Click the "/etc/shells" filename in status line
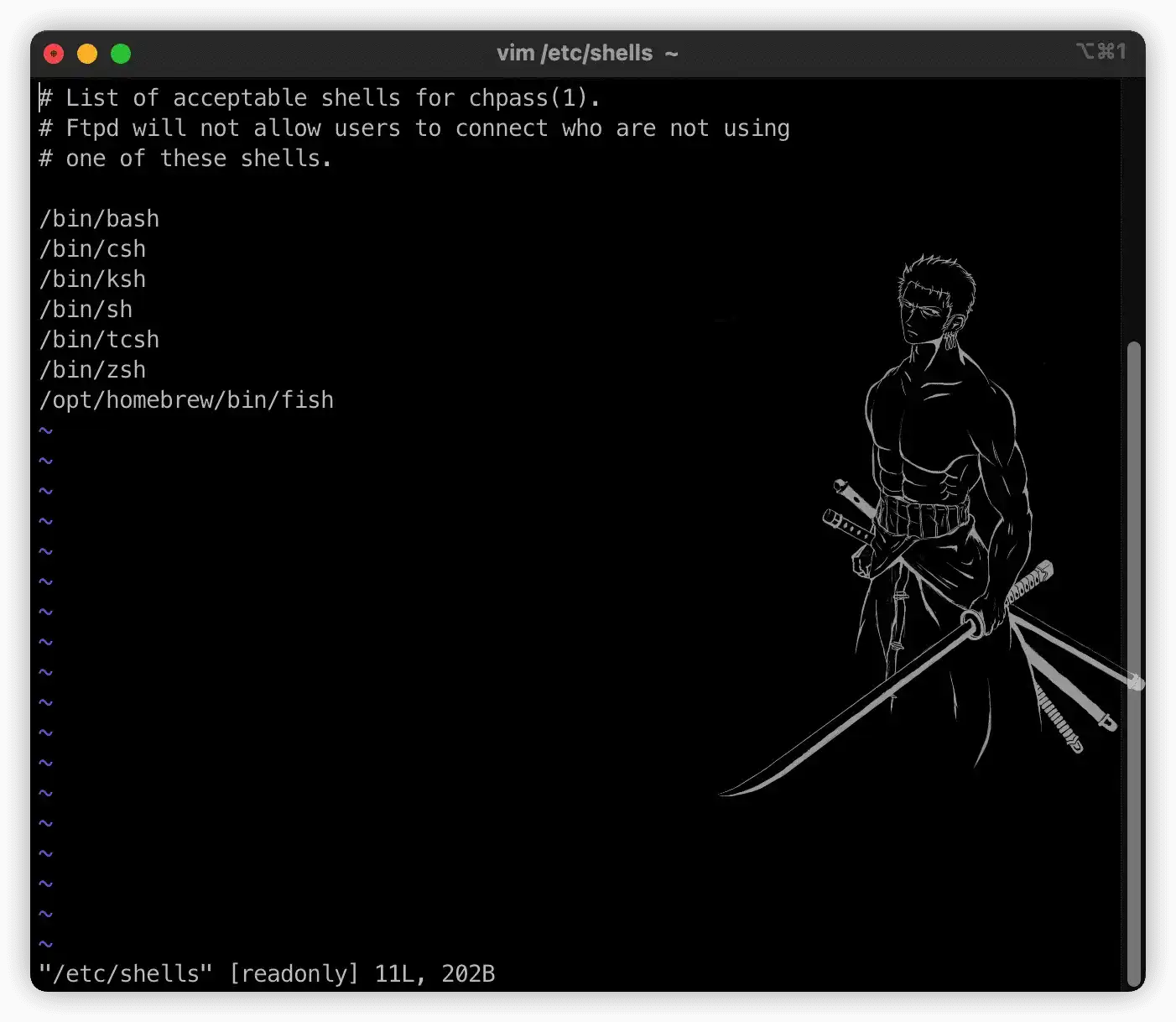The width and height of the screenshot is (1176, 1022). coord(126,973)
